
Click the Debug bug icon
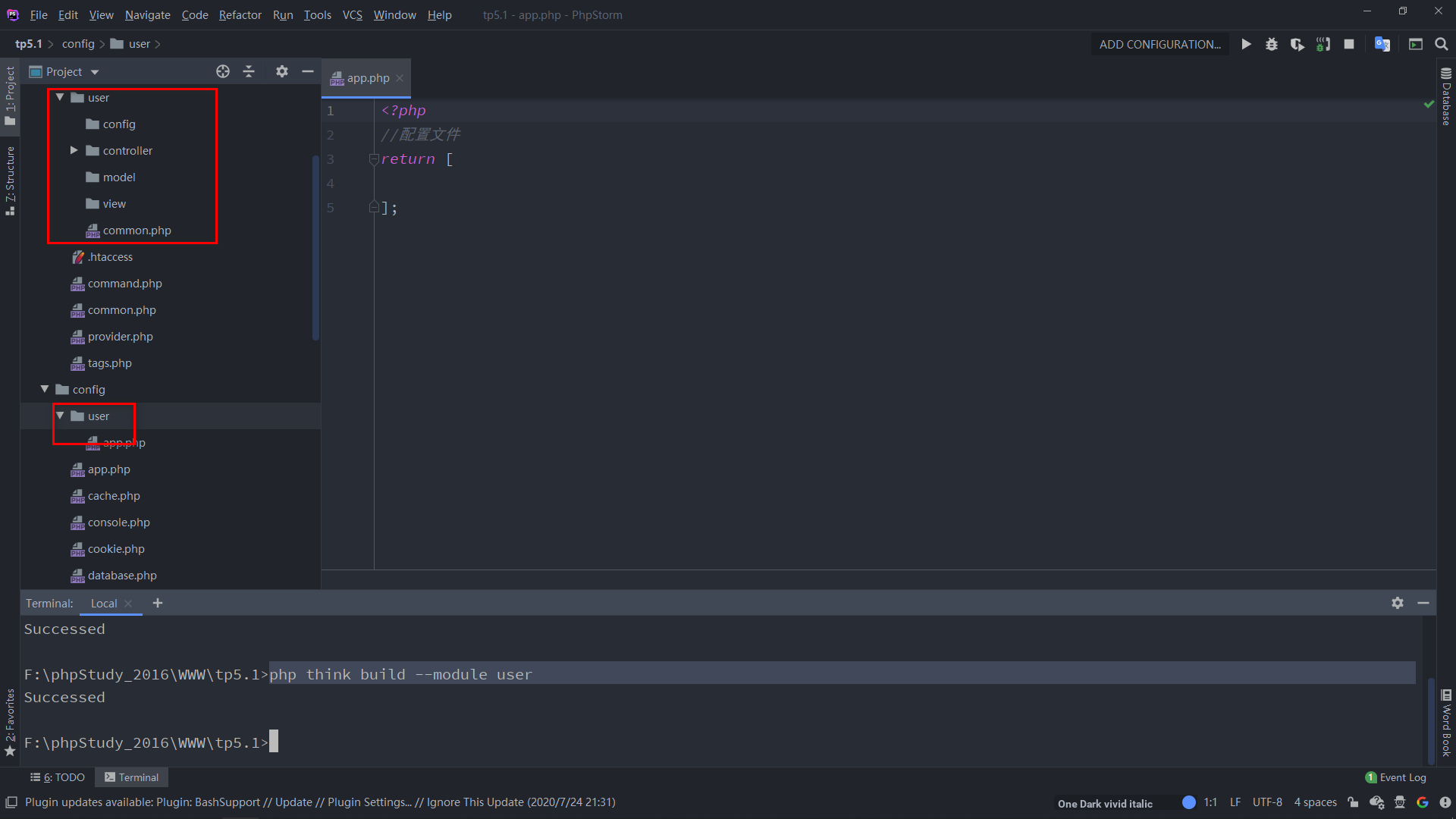(x=1272, y=44)
